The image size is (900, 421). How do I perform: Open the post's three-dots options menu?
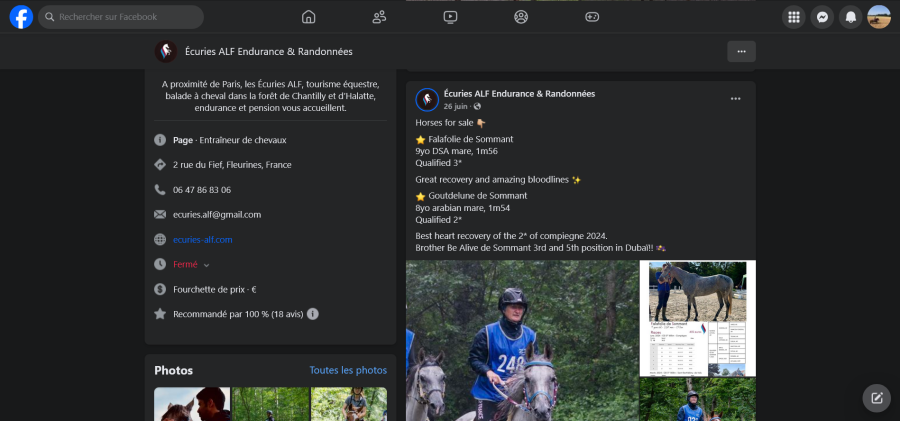coord(735,99)
